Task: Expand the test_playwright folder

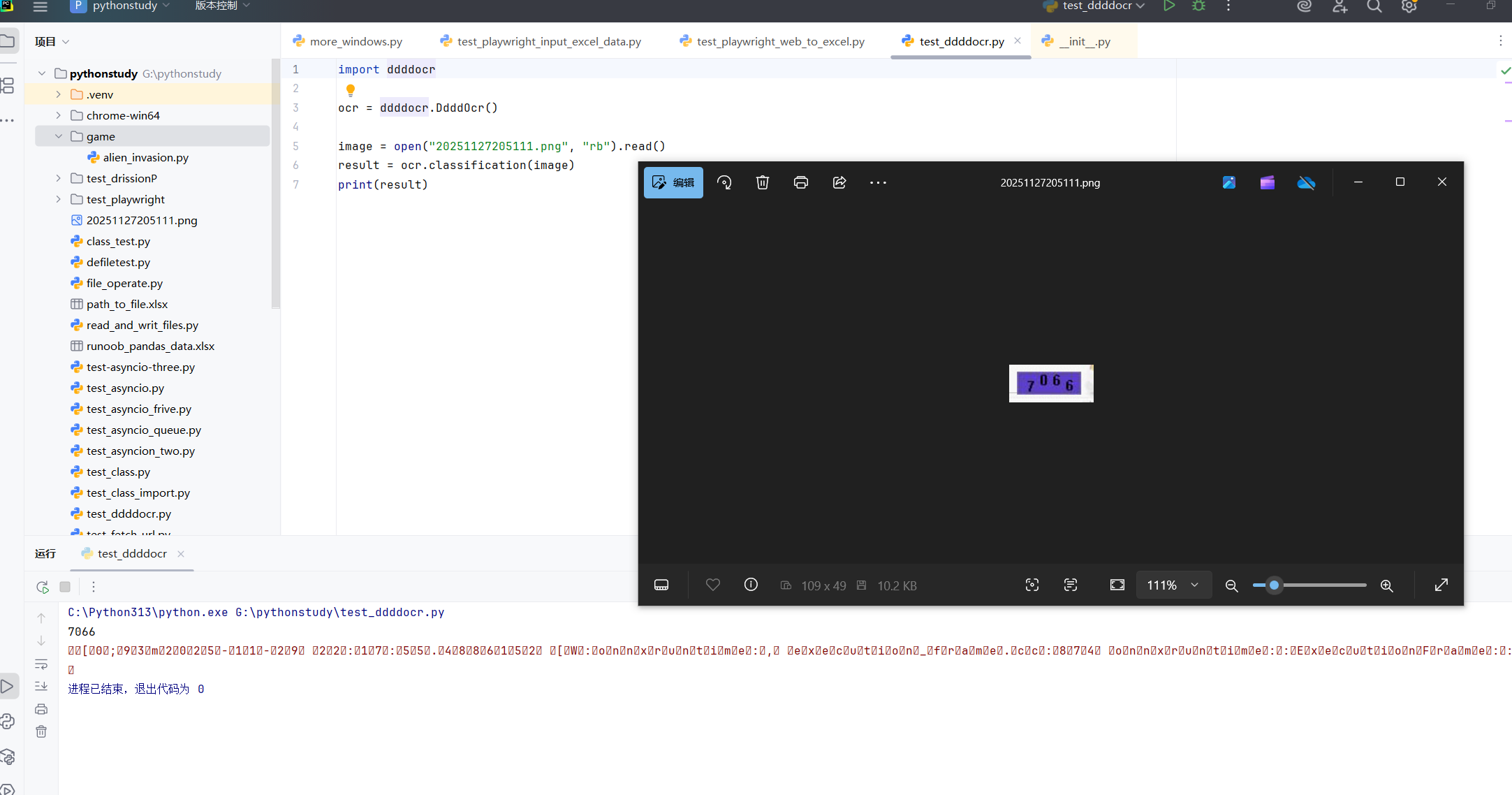Action: click(59, 199)
